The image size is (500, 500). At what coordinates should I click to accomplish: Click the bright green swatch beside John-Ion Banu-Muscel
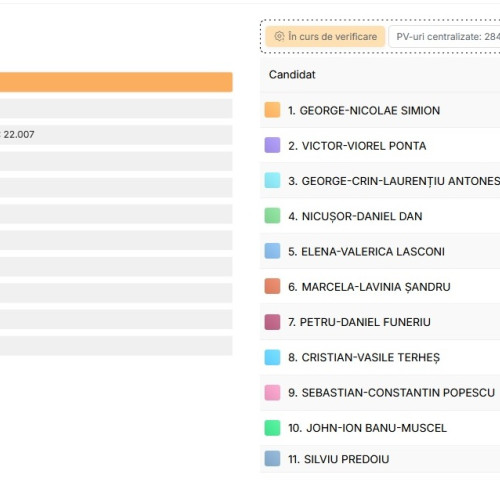[272, 428]
